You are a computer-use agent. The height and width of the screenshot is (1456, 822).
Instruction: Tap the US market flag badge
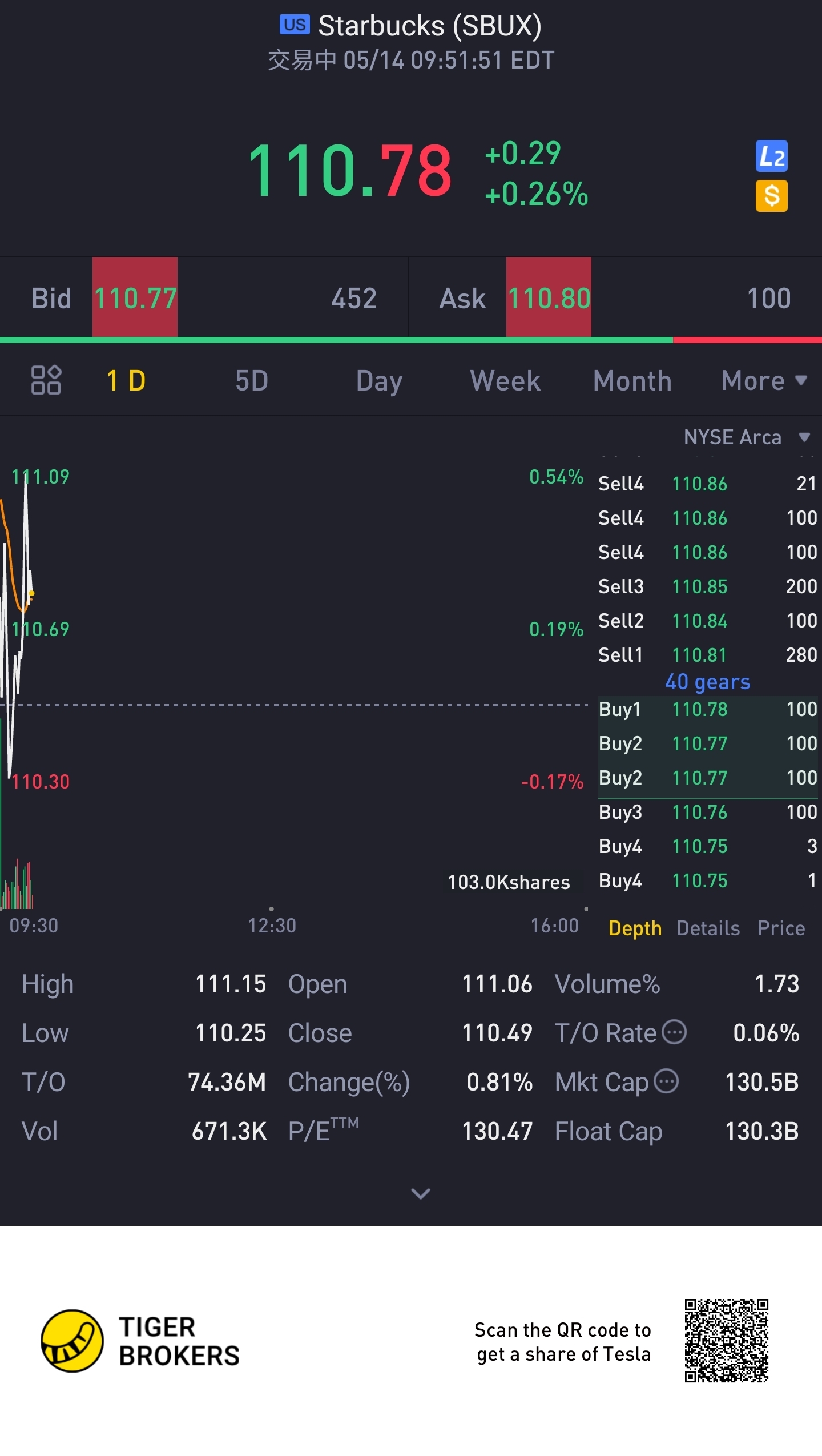(295, 25)
